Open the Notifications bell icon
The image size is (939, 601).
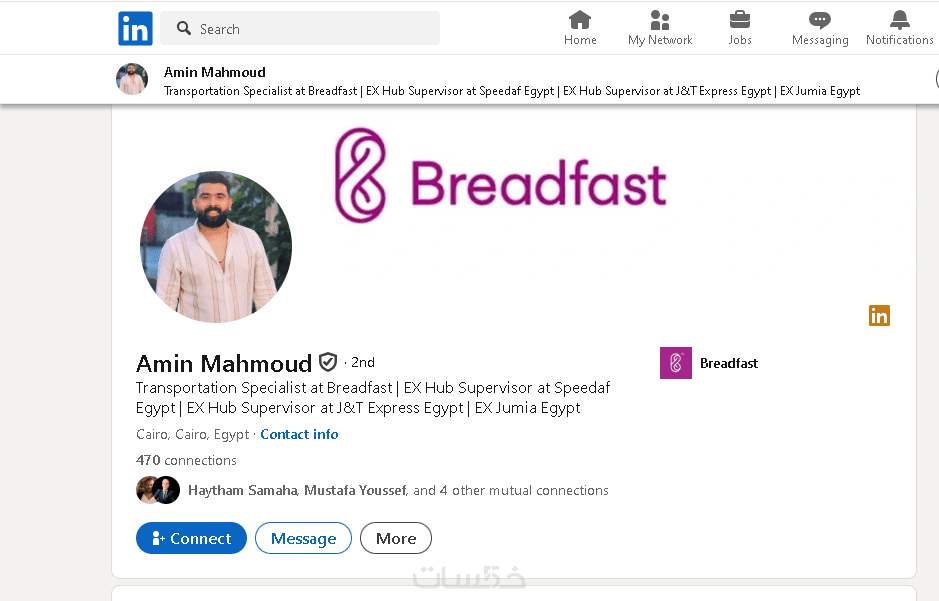(x=900, y=20)
